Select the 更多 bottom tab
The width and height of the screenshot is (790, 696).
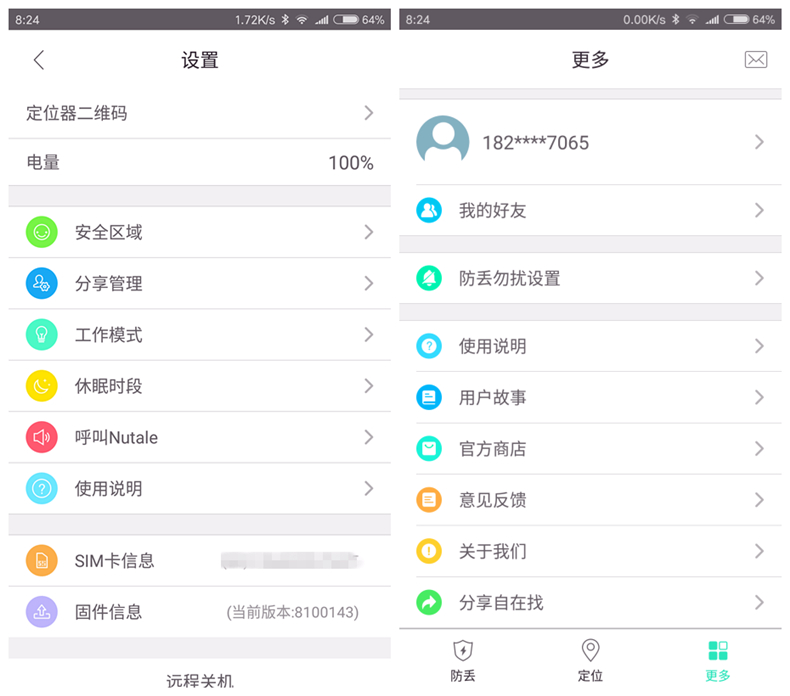coord(717,661)
